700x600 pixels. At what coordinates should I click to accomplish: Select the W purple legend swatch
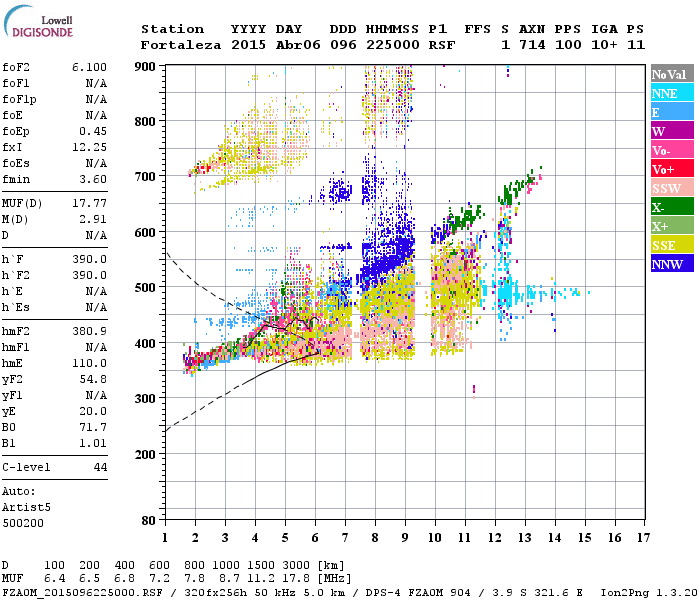672,131
